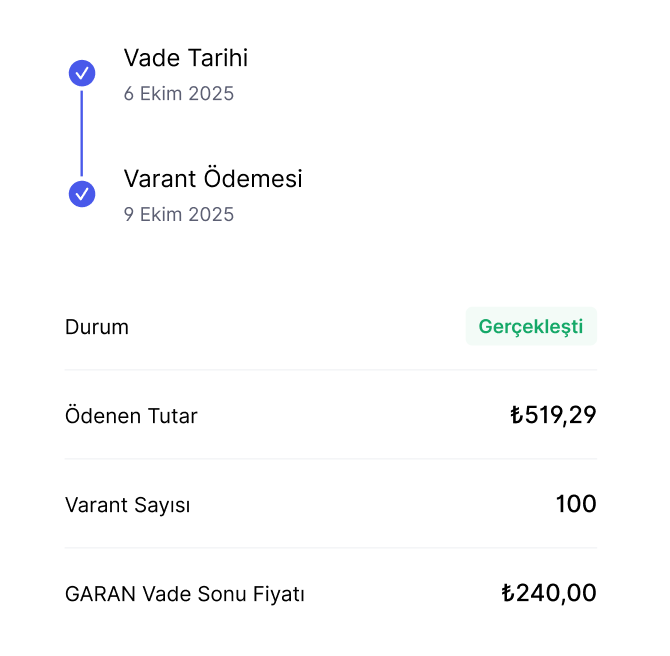Click the Durum row label
Screen dimensions: 670x656
(x=97, y=327)
